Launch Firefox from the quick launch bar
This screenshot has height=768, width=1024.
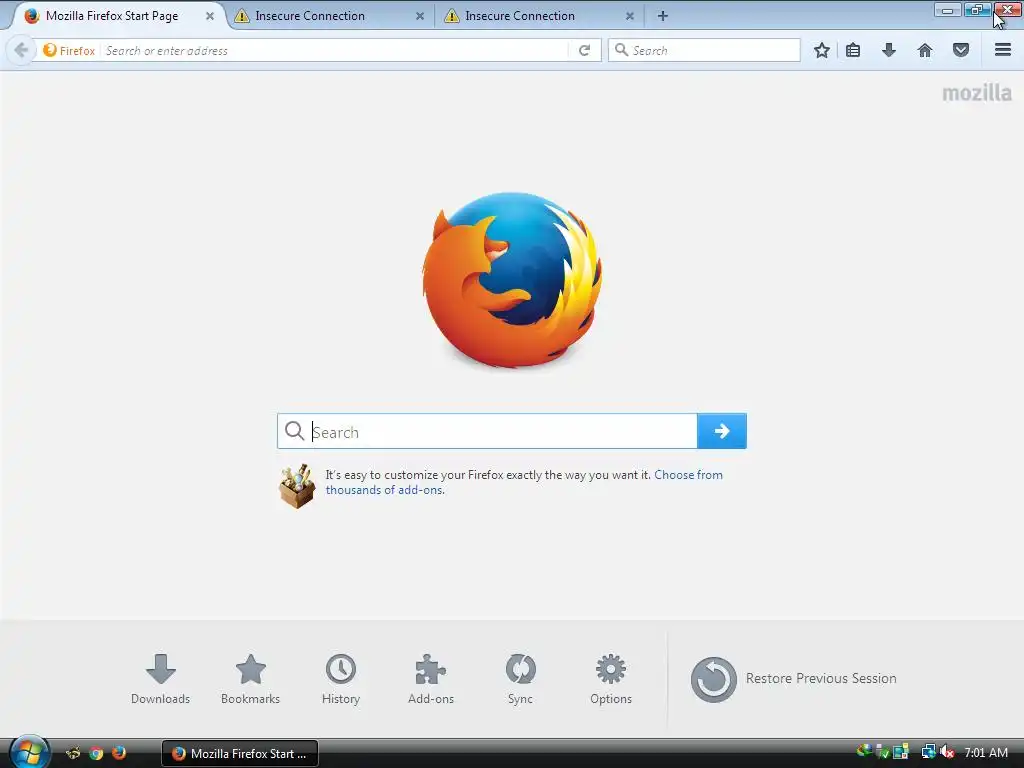click(119, 753)
